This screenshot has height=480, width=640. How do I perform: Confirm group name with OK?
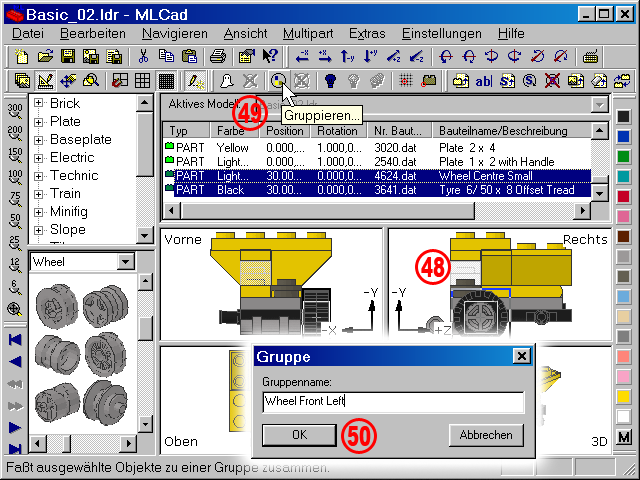pyautogui.click(x=299, y=435)
